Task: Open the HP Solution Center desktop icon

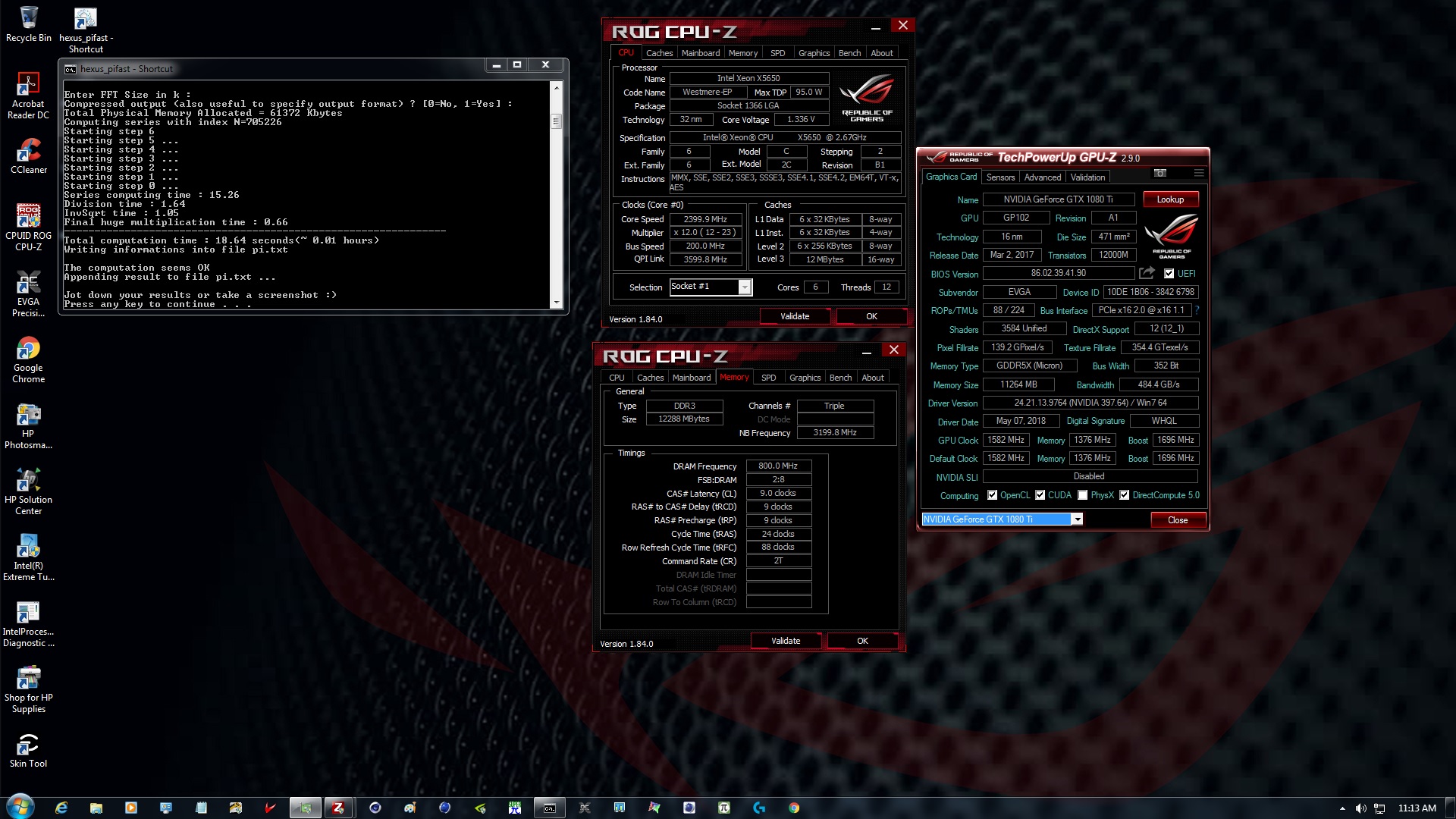Action: click(x=28, y=491)
